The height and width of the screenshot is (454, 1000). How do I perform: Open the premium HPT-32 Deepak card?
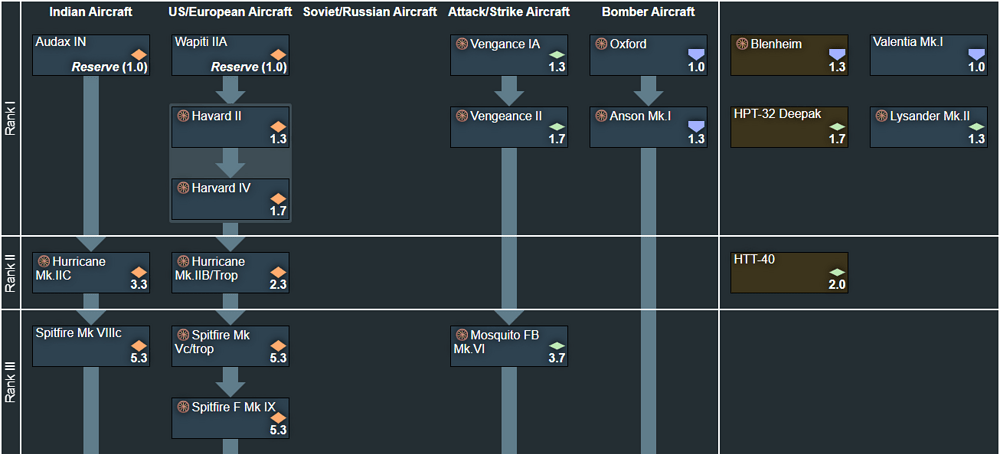(x=790, y=127)
